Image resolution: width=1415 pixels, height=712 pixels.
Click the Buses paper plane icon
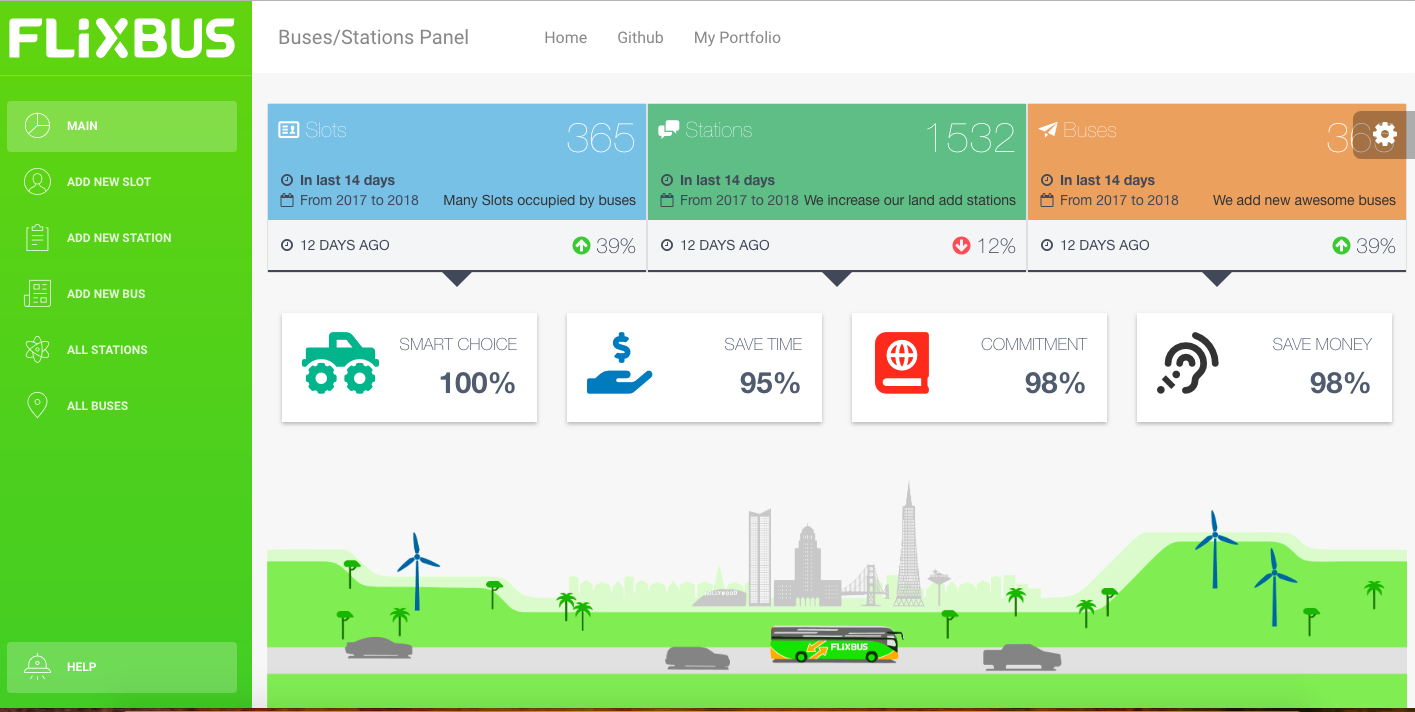pyautogui.click(x=1048, y=130)
